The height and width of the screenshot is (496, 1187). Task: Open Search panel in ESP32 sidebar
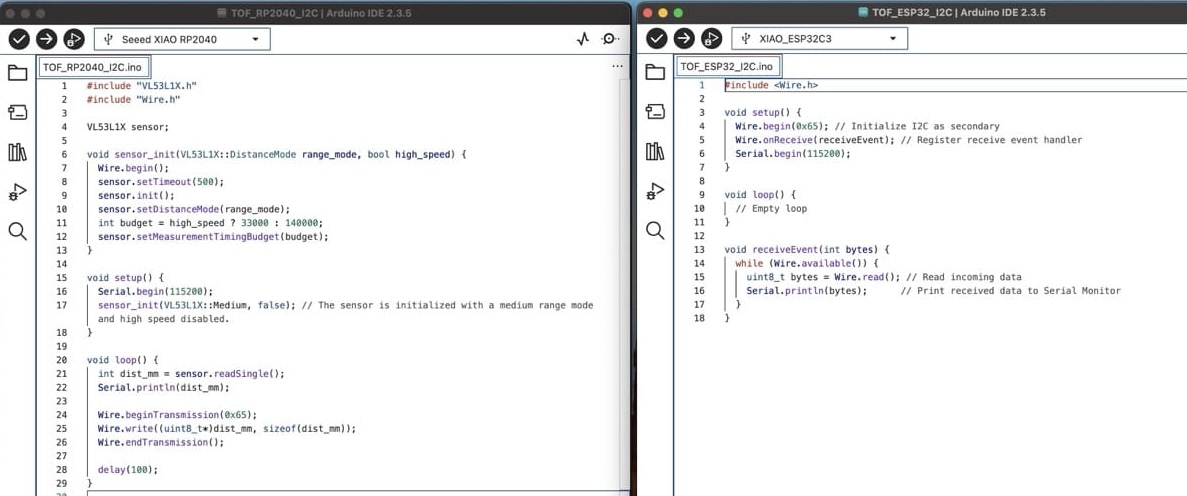655,231
